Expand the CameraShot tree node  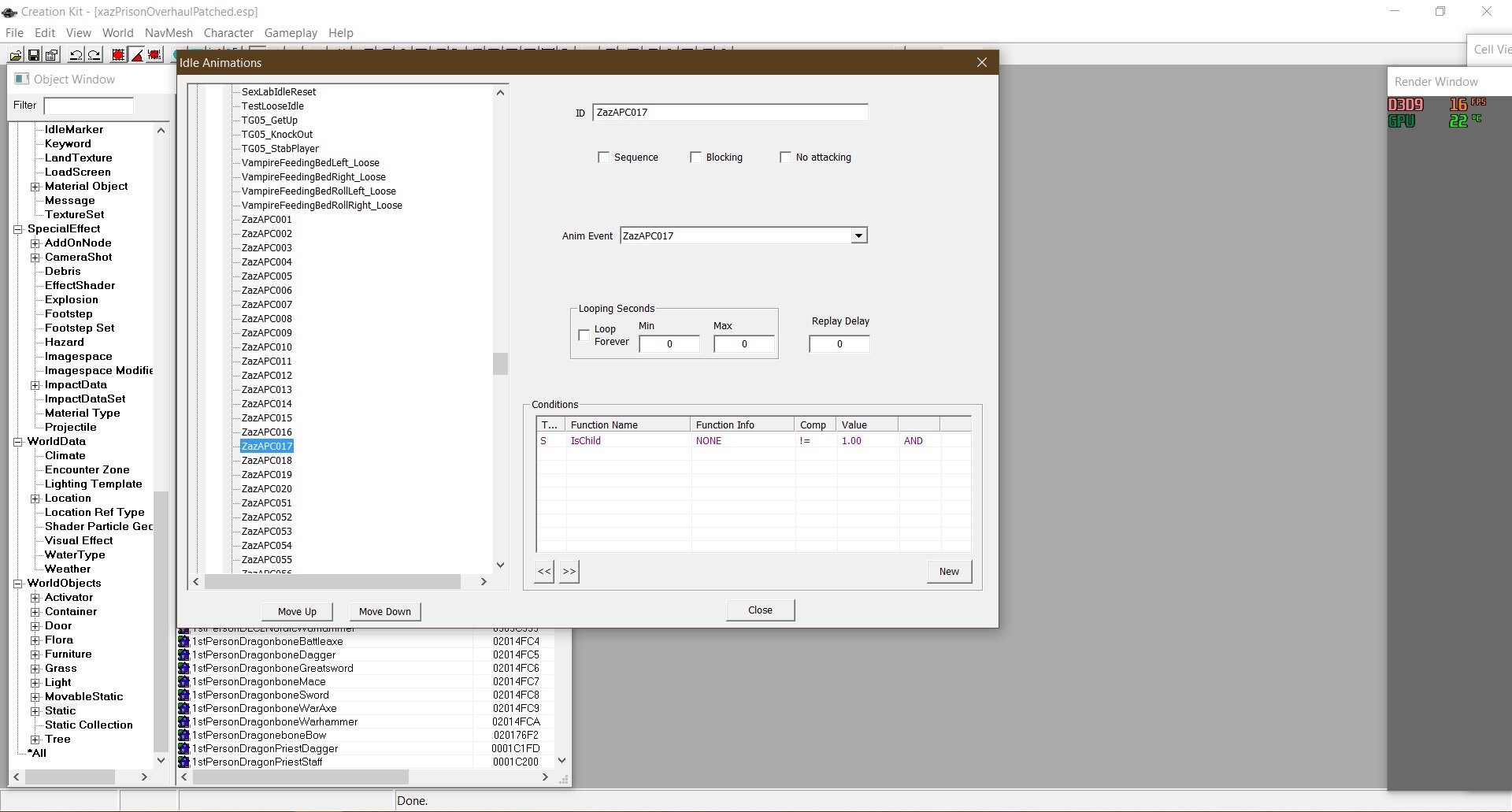point(35,258)
